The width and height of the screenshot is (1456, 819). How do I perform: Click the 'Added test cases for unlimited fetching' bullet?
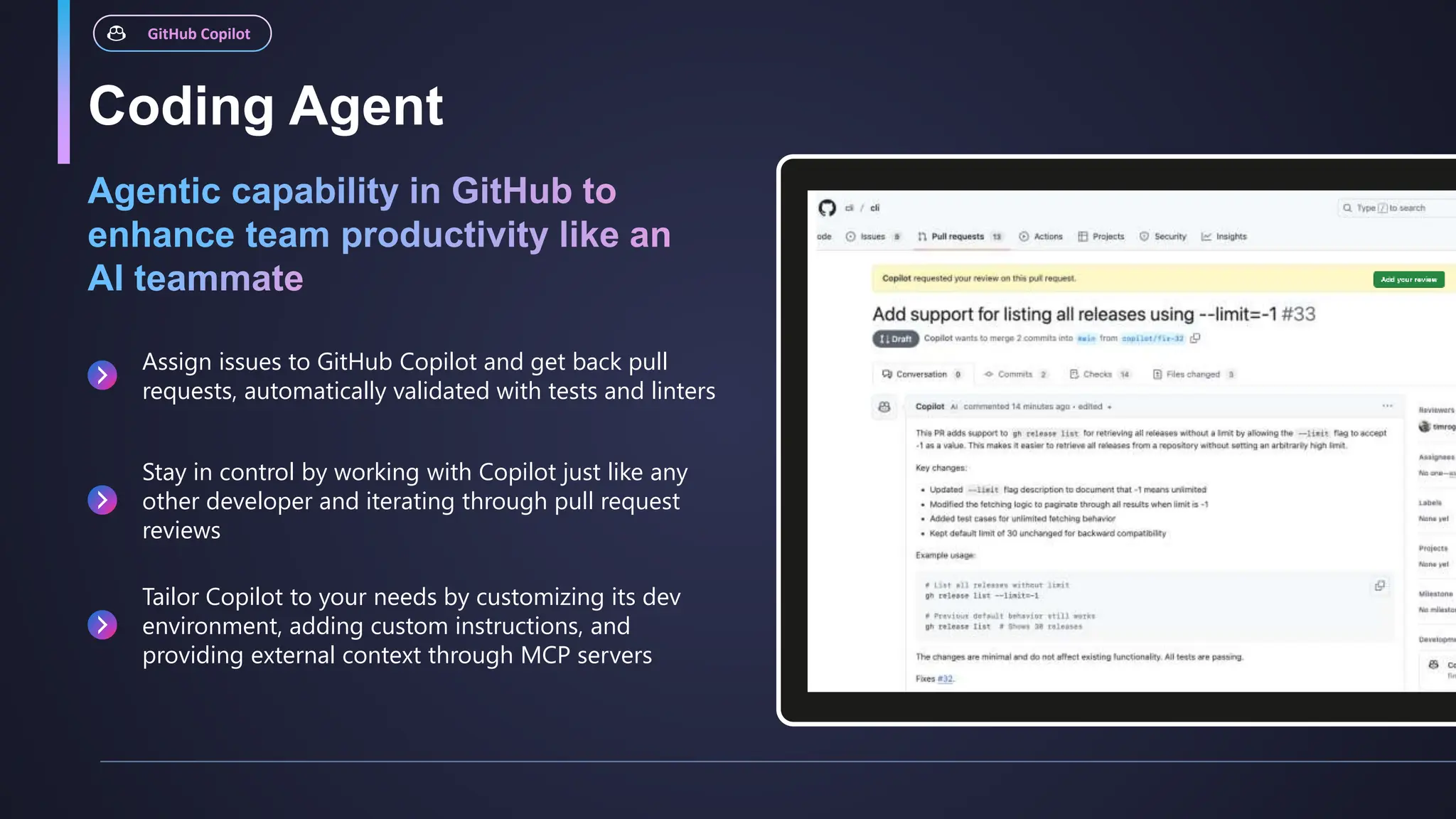[1022, 519]
